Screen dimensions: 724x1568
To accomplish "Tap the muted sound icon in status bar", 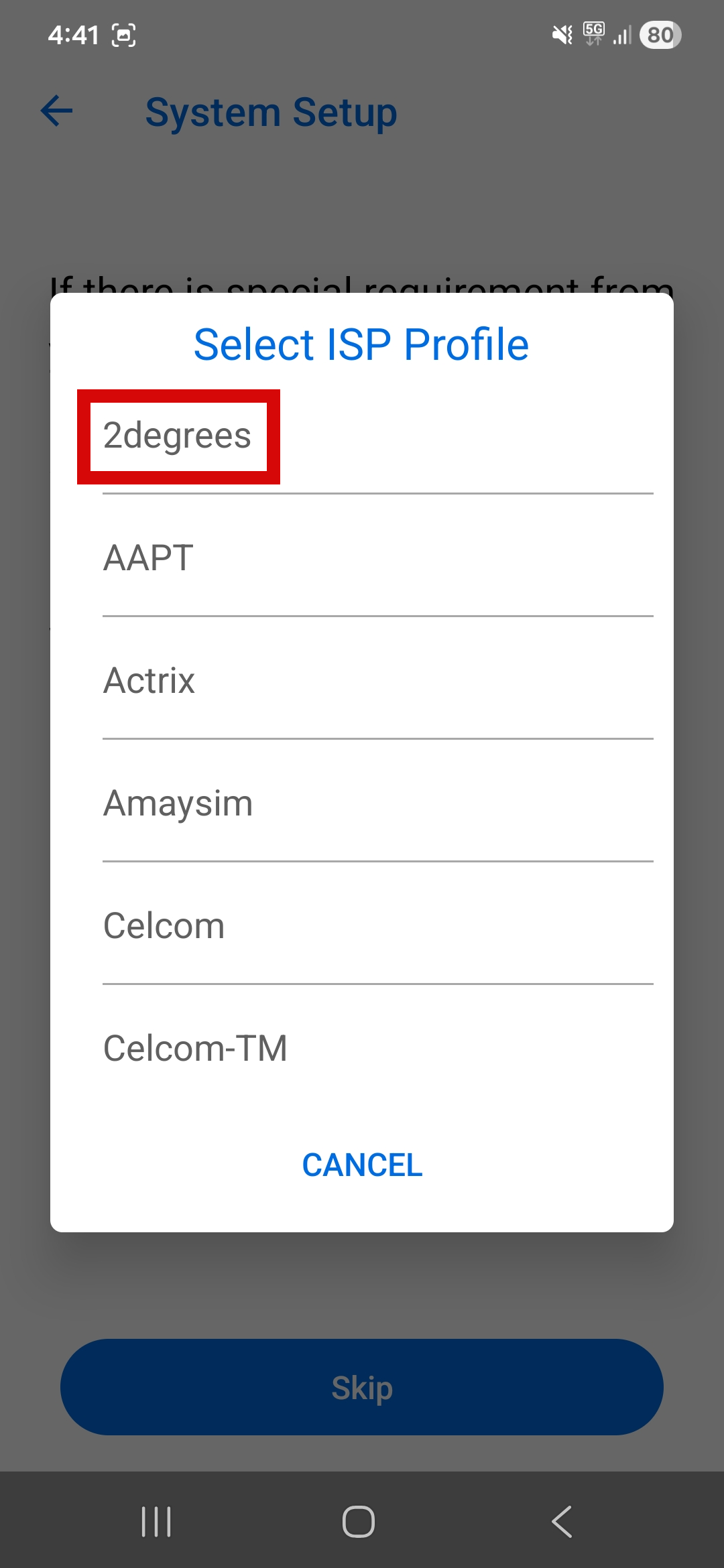I will (x=560, y=34).
